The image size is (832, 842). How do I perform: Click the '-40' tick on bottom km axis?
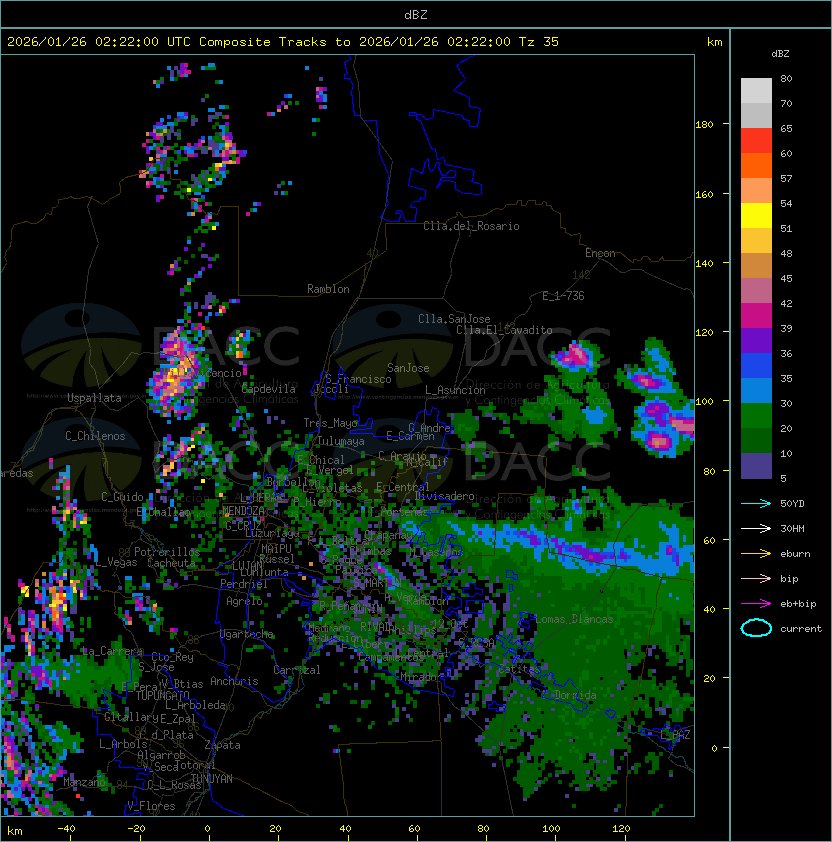pyautogui.click(x=67, y=829)
